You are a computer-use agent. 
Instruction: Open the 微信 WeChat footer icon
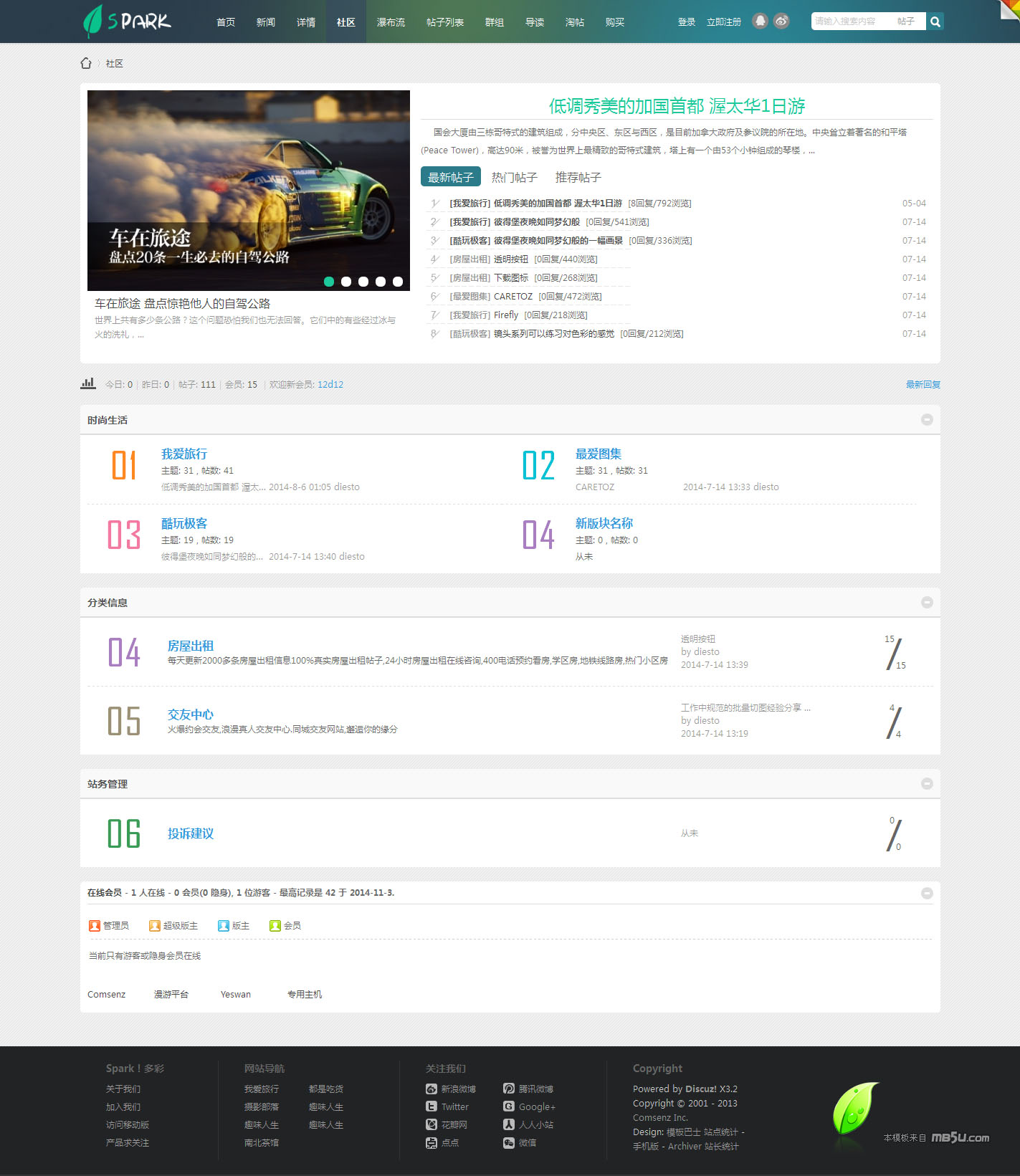coord(509,1143)
